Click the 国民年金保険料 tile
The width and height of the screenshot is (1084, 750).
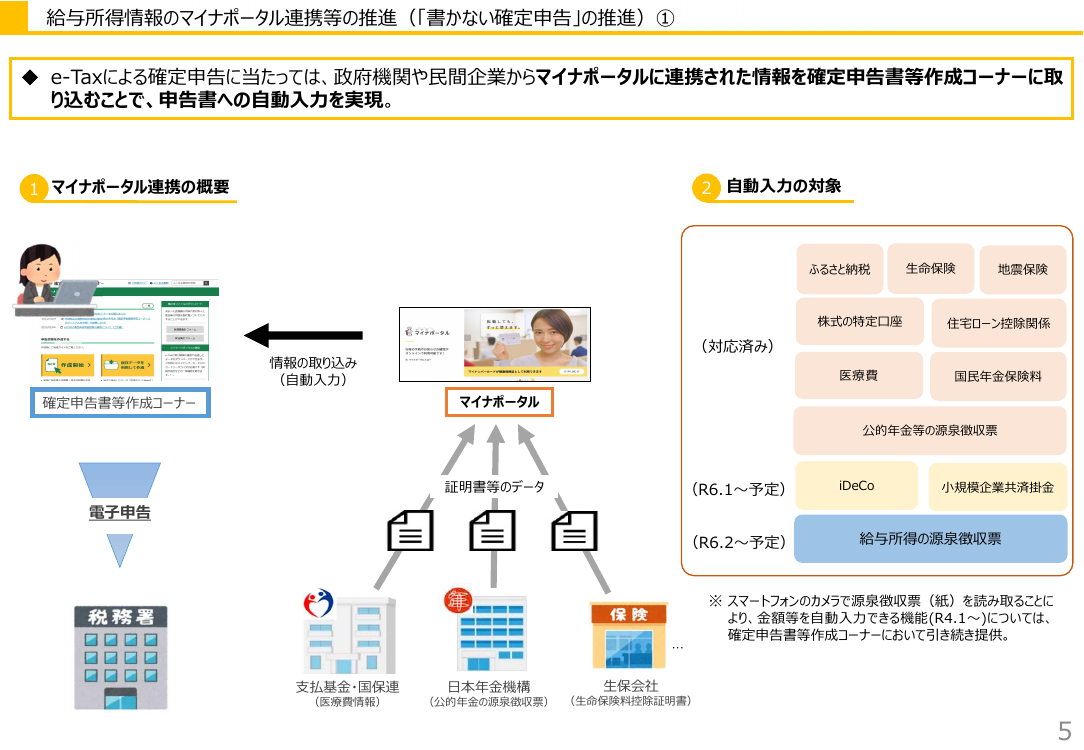point(998,376)
